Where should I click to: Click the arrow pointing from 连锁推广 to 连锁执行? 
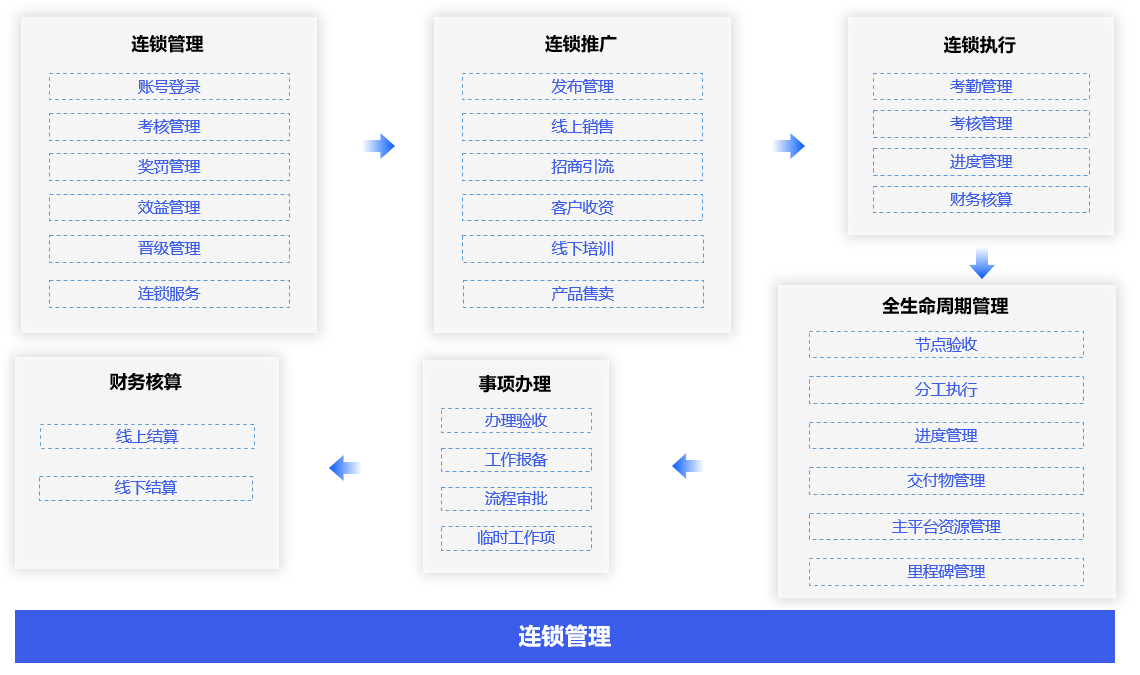tap(789, 146)
